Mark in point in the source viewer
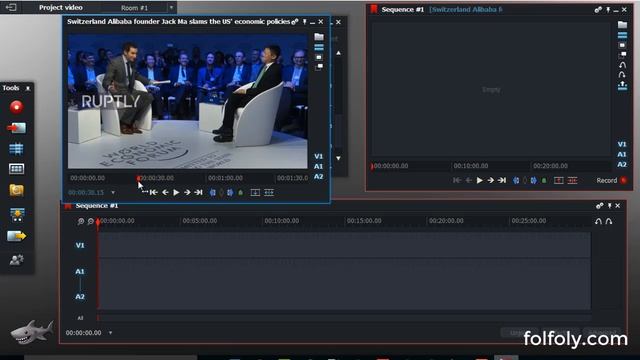This screenshot has width=640, height=360. pyautogui.click(x=213, y=192)
